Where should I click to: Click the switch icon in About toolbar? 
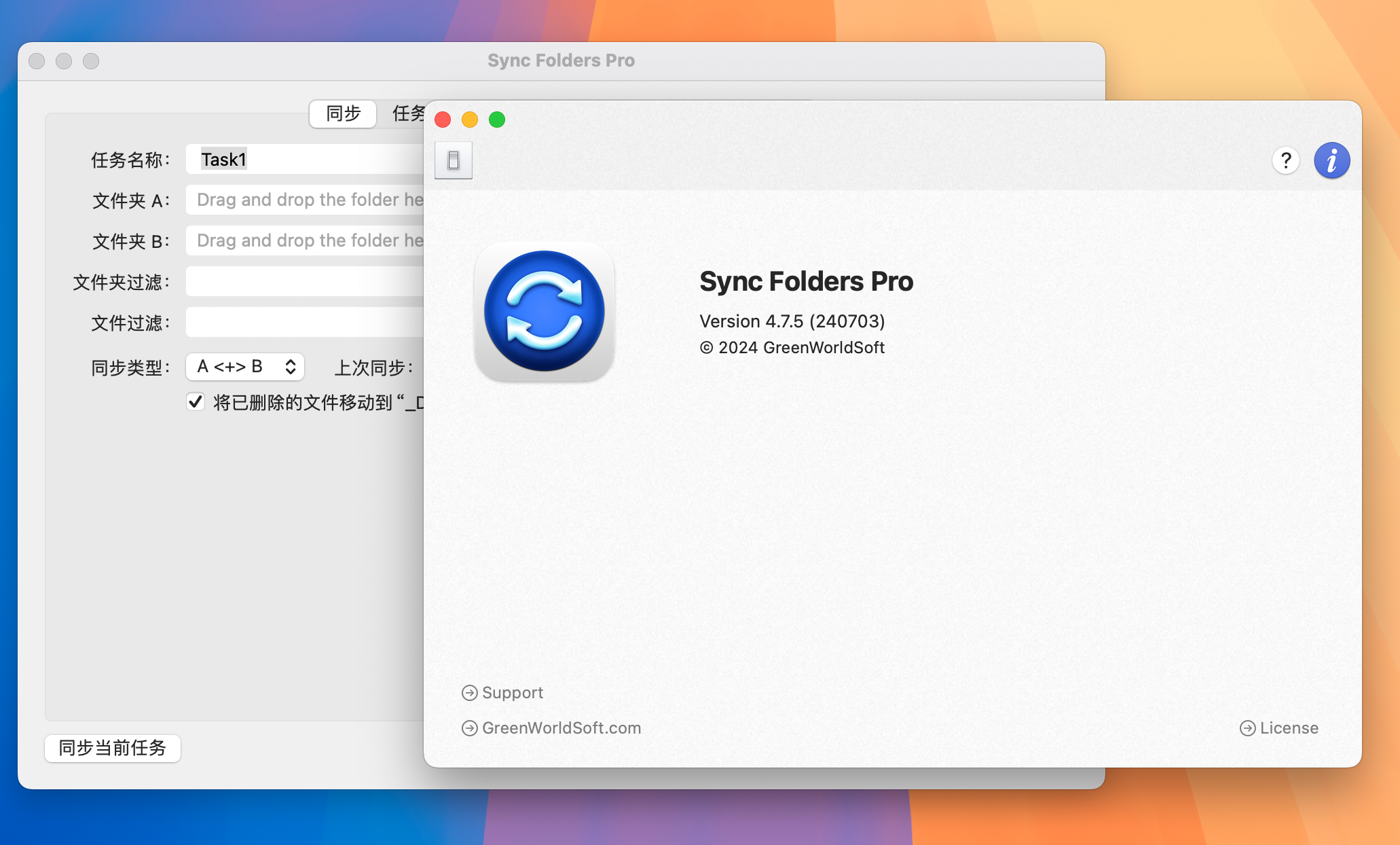click(454, 160)
